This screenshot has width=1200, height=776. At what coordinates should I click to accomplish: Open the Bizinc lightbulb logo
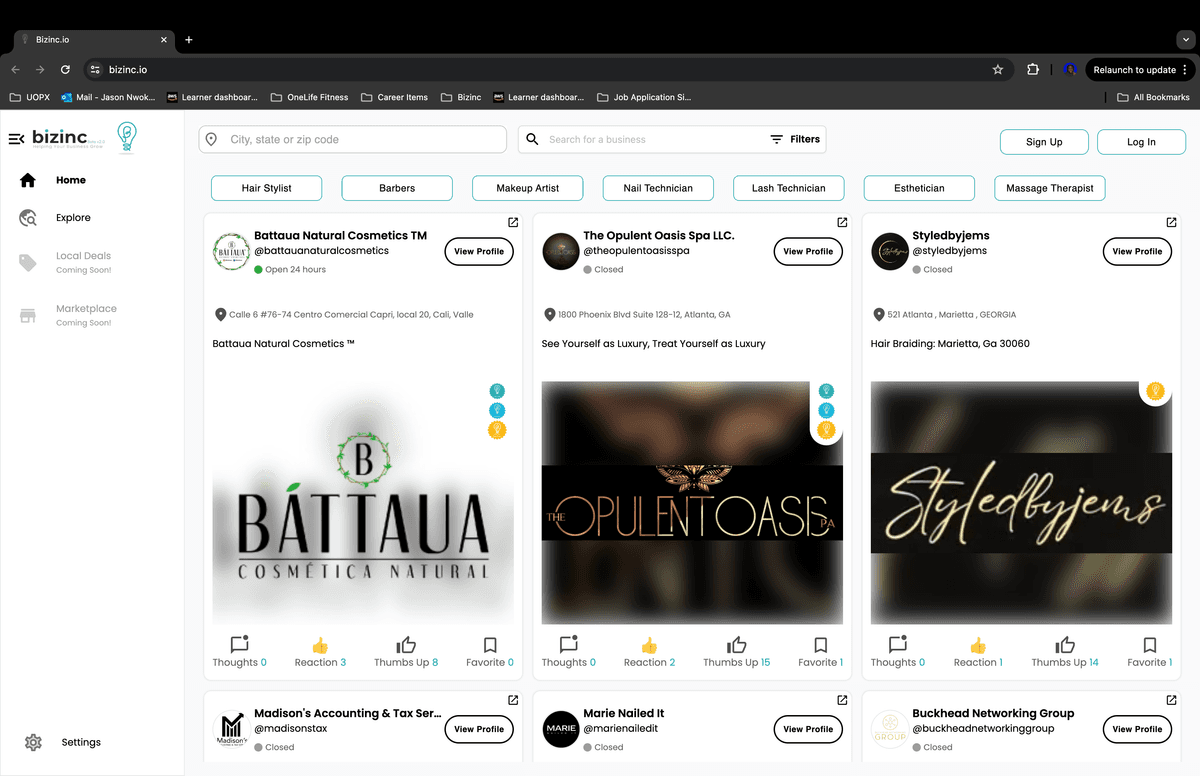pyautogui.click(x=126, y=137)
